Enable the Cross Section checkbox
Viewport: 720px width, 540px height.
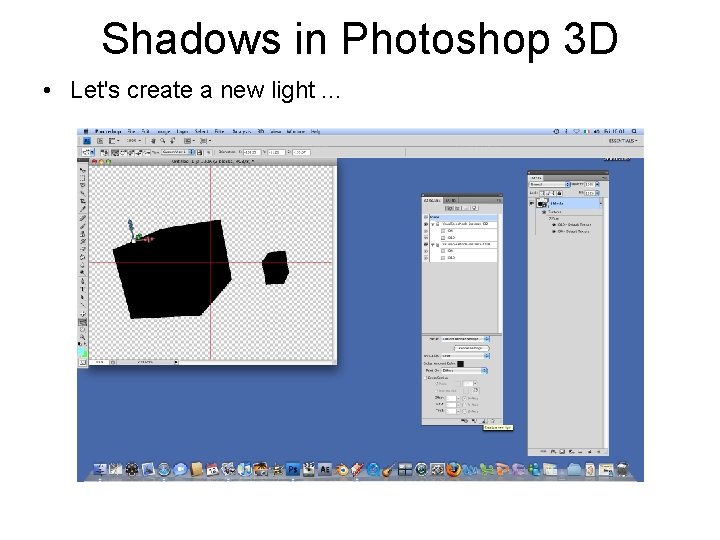pos(426,378)
